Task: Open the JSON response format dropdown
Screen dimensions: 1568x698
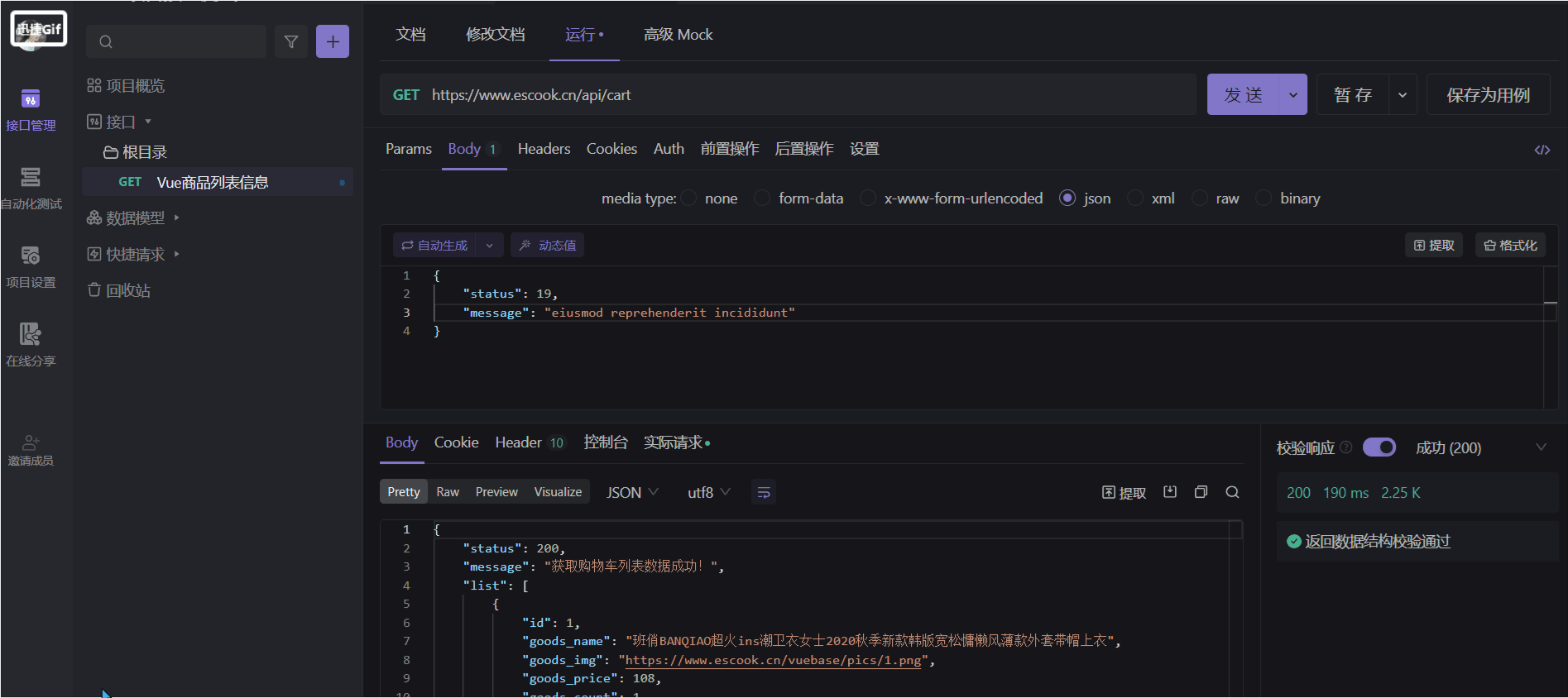Action: coord(632,493)
